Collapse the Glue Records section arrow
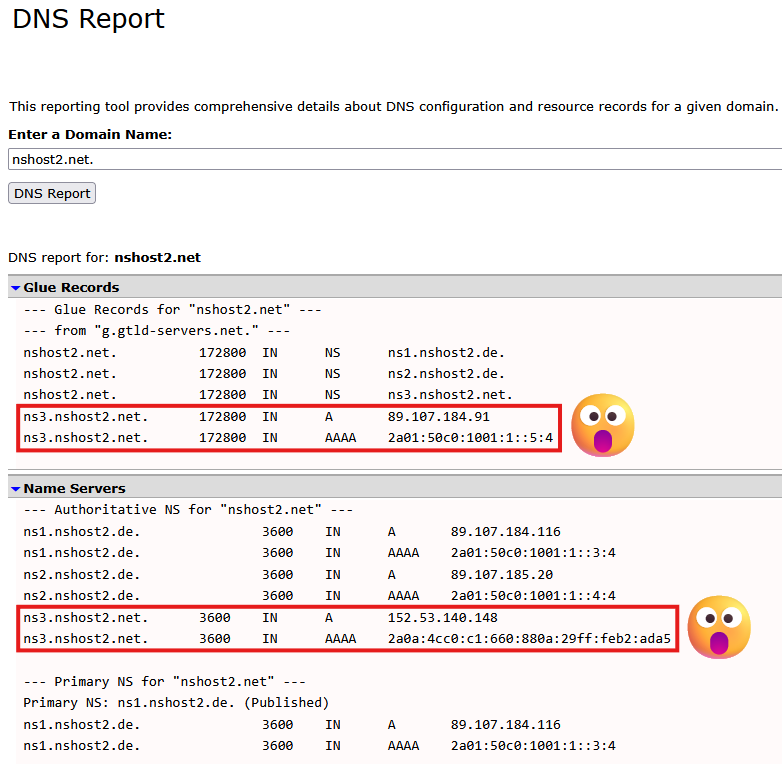782x764 pixels. [x=15, y=288]
